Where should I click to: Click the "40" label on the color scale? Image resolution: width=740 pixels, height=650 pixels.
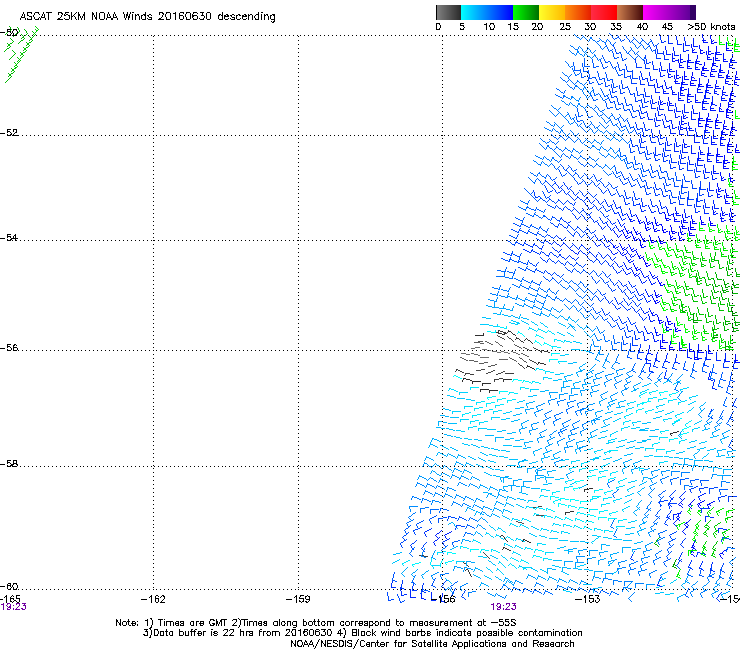pyautogui.click(x=642, y=27)
